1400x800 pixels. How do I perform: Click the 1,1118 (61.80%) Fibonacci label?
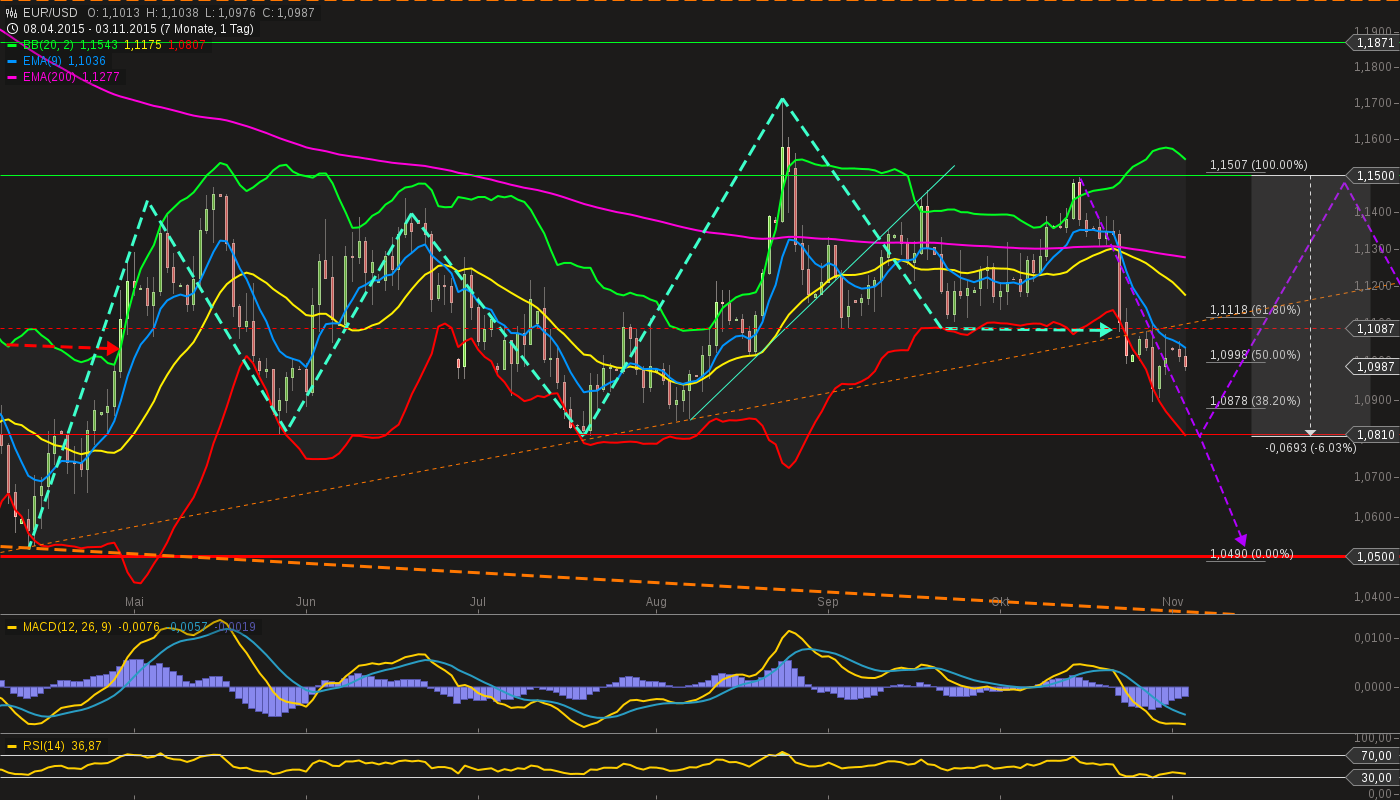pyautogui.click(x=1255, y=310)
